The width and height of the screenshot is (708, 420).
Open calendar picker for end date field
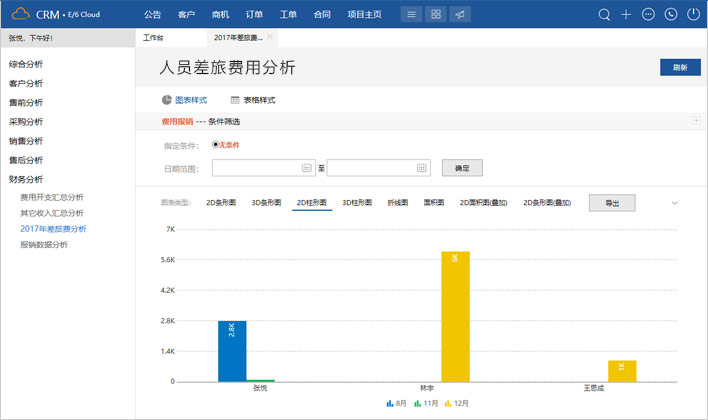point(422,168)
